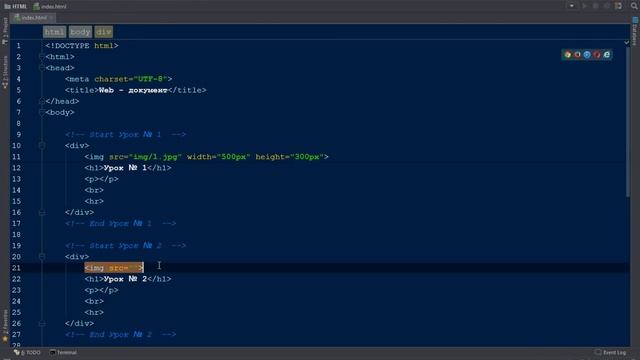Click the title text Web - документ
This screenshot has width=640, height=360.
pyautogui.click(x=133, y=90)
